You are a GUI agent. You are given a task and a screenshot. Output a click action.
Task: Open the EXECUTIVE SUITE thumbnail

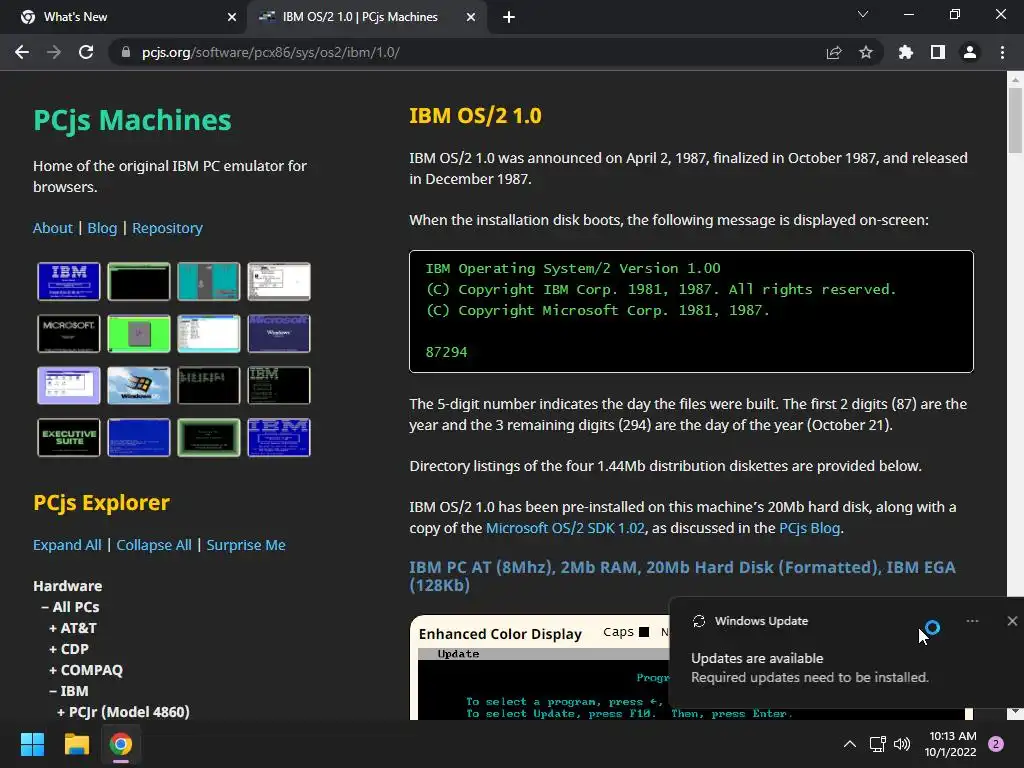pos(69,437)
